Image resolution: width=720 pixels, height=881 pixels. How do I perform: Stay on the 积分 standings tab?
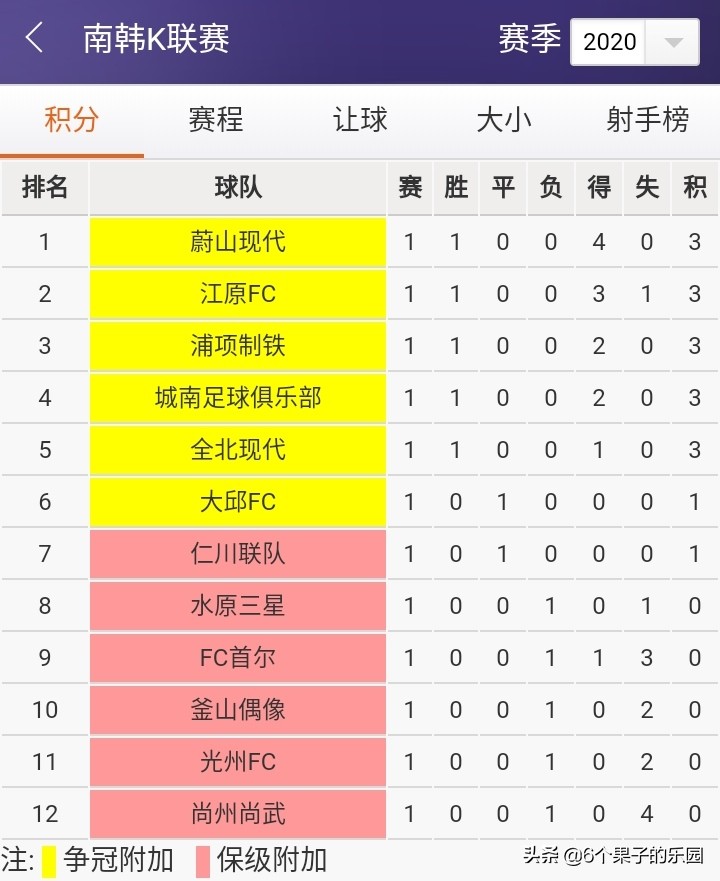click(x=71, y=118)
